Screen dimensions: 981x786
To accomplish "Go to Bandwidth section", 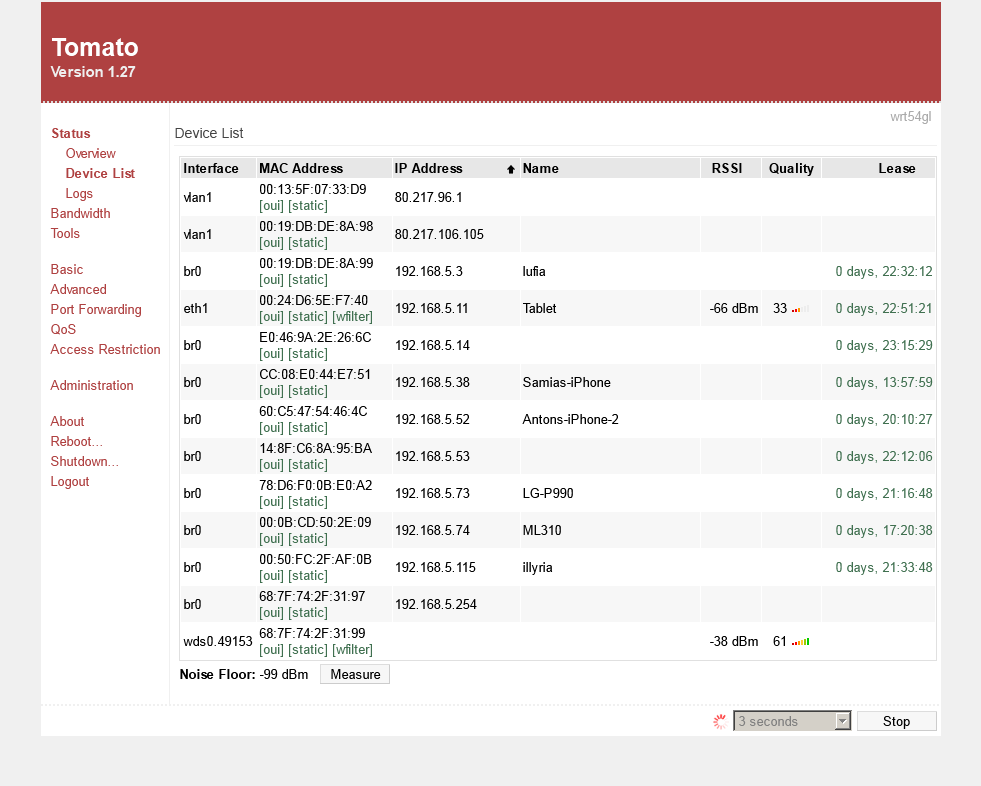I will click(80, 213).
